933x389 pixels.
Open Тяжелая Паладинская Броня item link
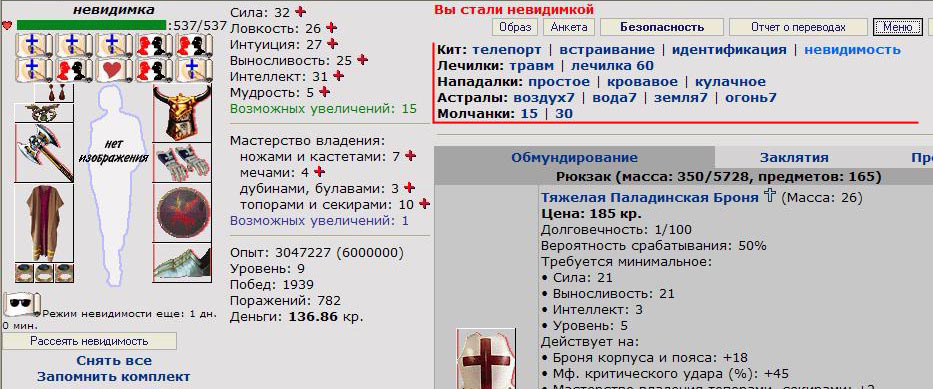point(650,197)
